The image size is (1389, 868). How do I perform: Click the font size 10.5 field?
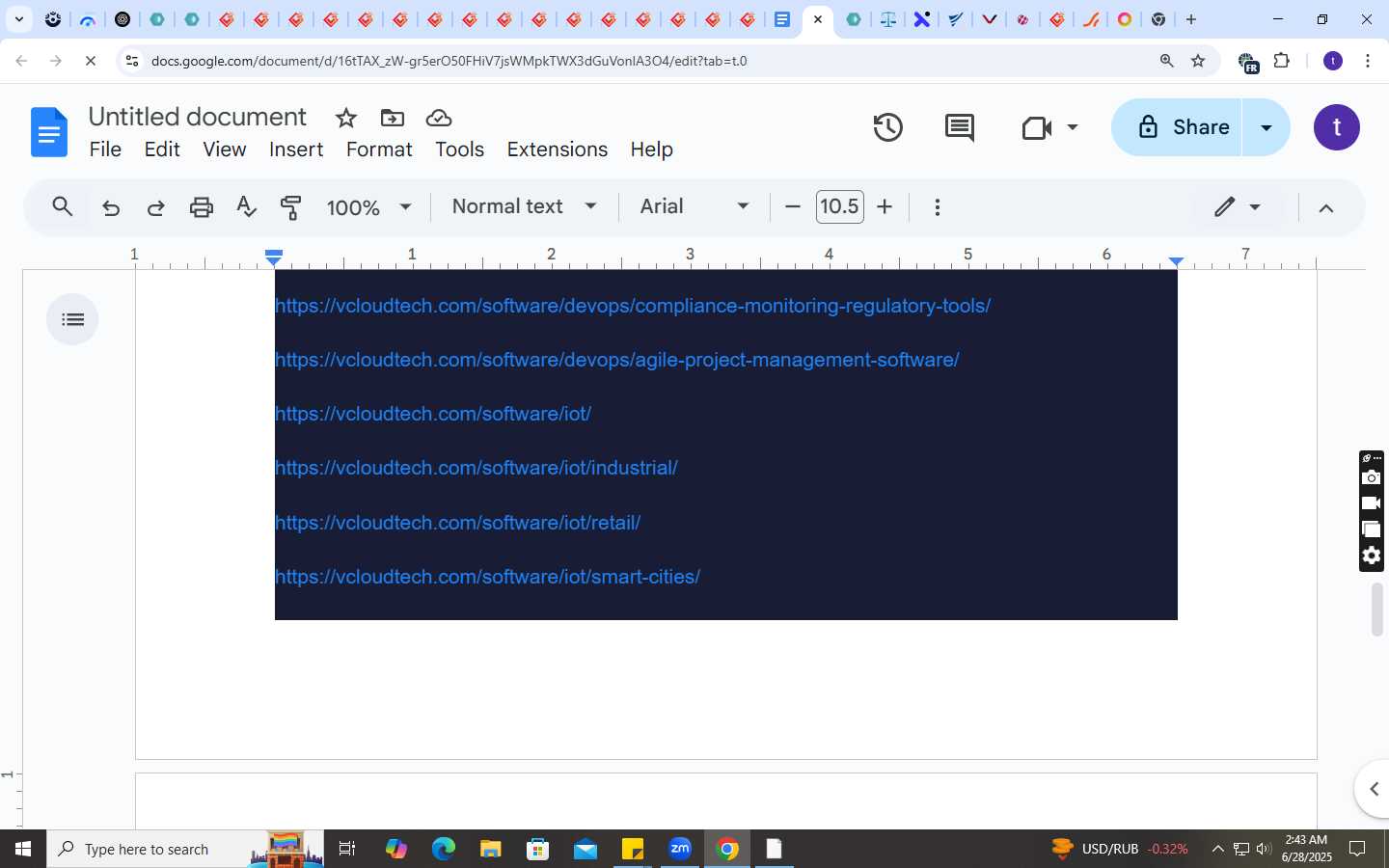(x=839, y=206)
